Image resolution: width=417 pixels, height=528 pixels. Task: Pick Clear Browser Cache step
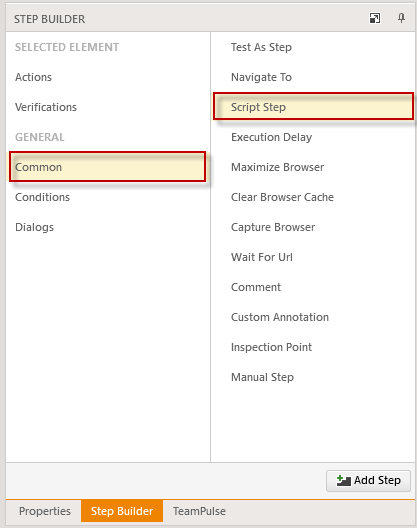point(282,197)
